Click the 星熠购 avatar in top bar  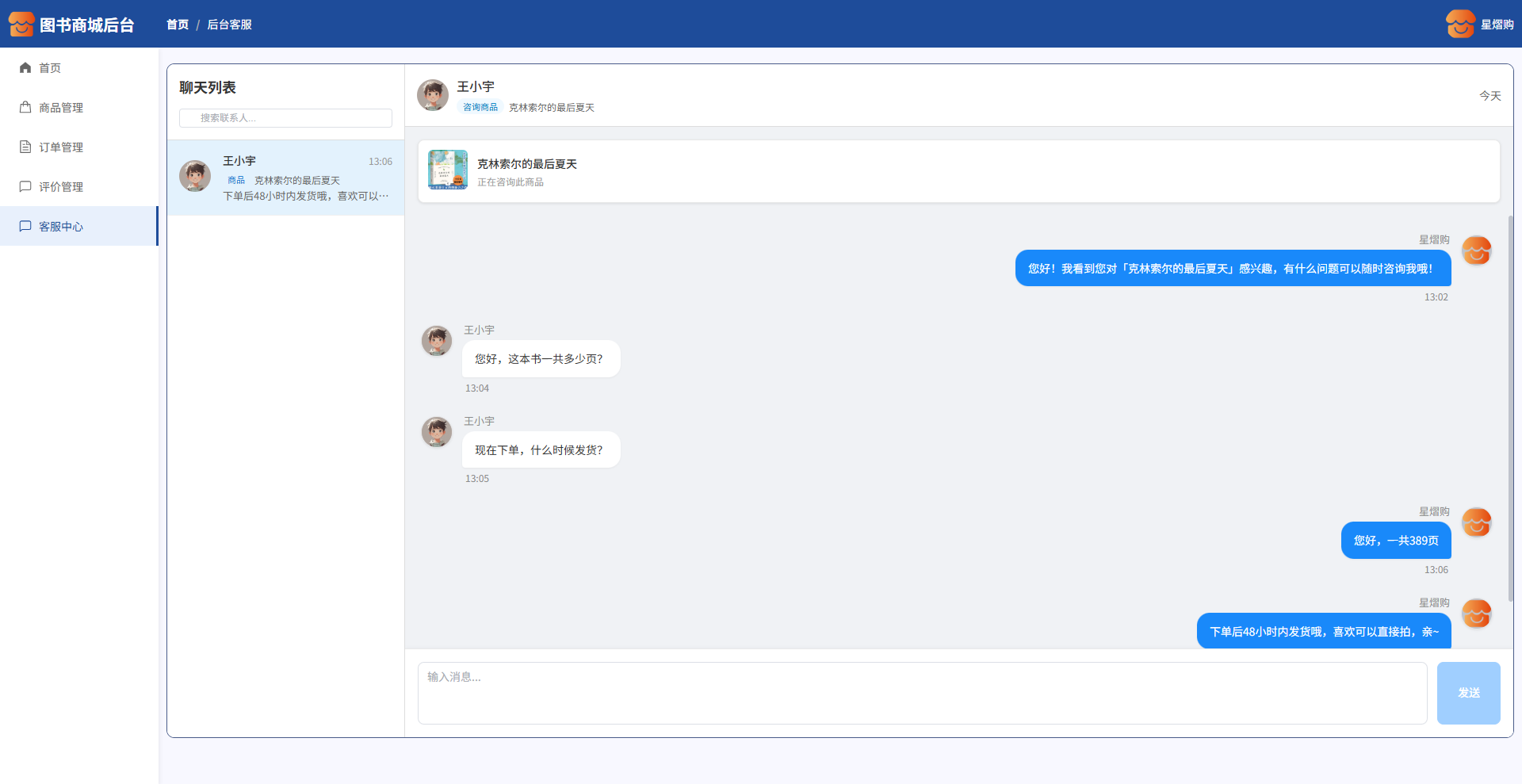click(1459, 25)
